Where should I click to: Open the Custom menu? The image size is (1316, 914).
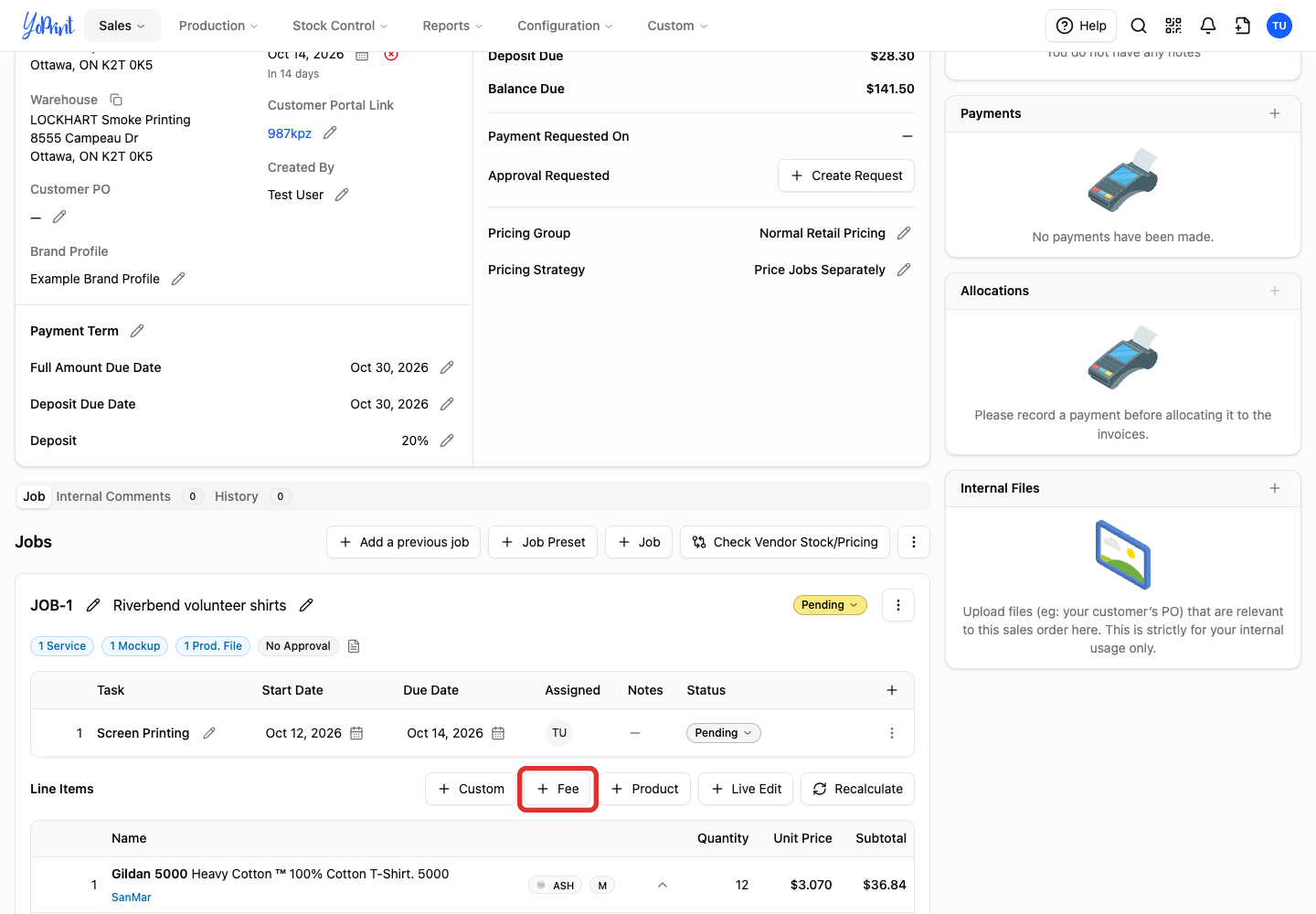[677, 26]
